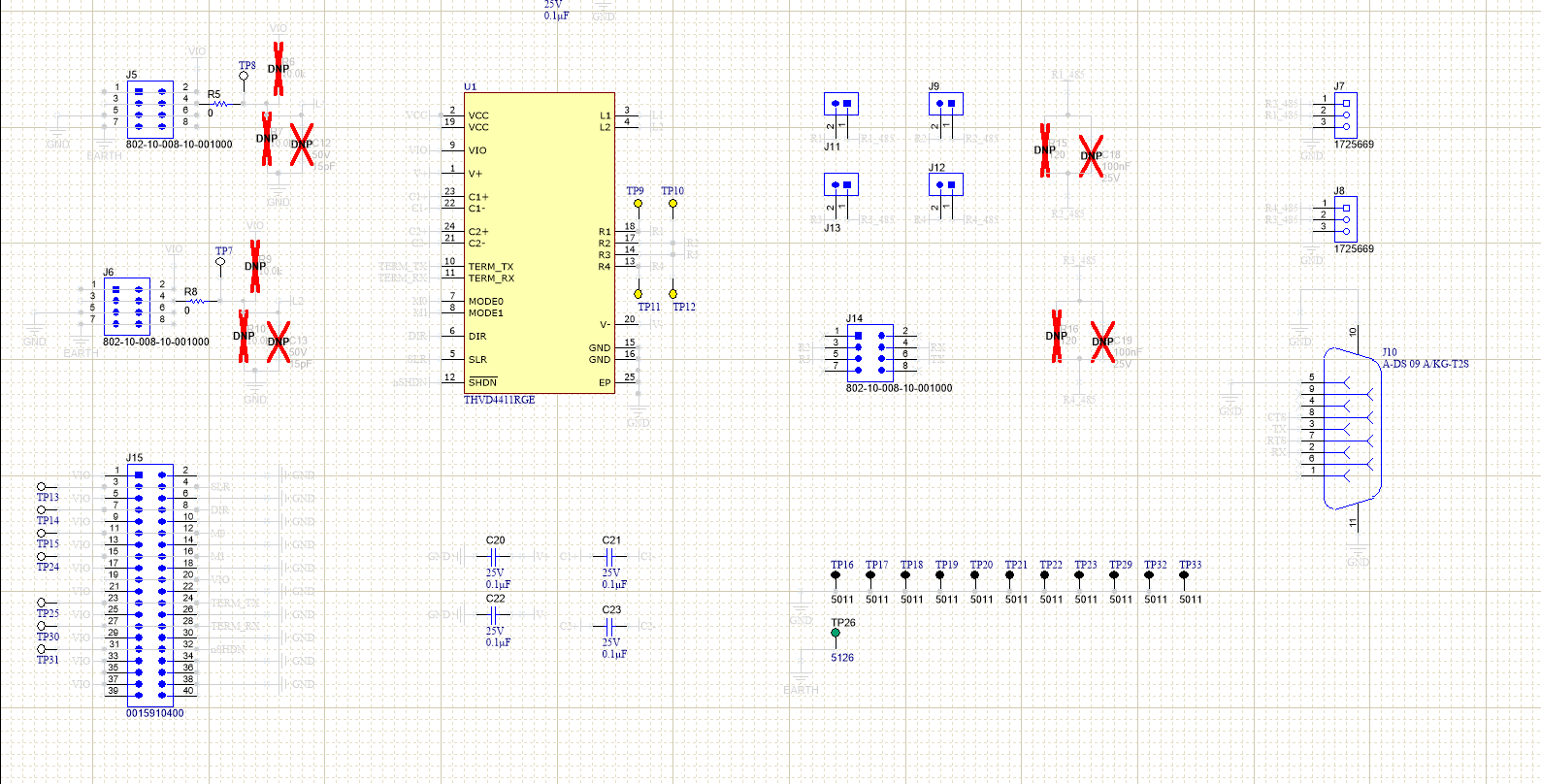Click the THVD4411RGE part name label
The image size is (1541, 784).
click(499, 400)
